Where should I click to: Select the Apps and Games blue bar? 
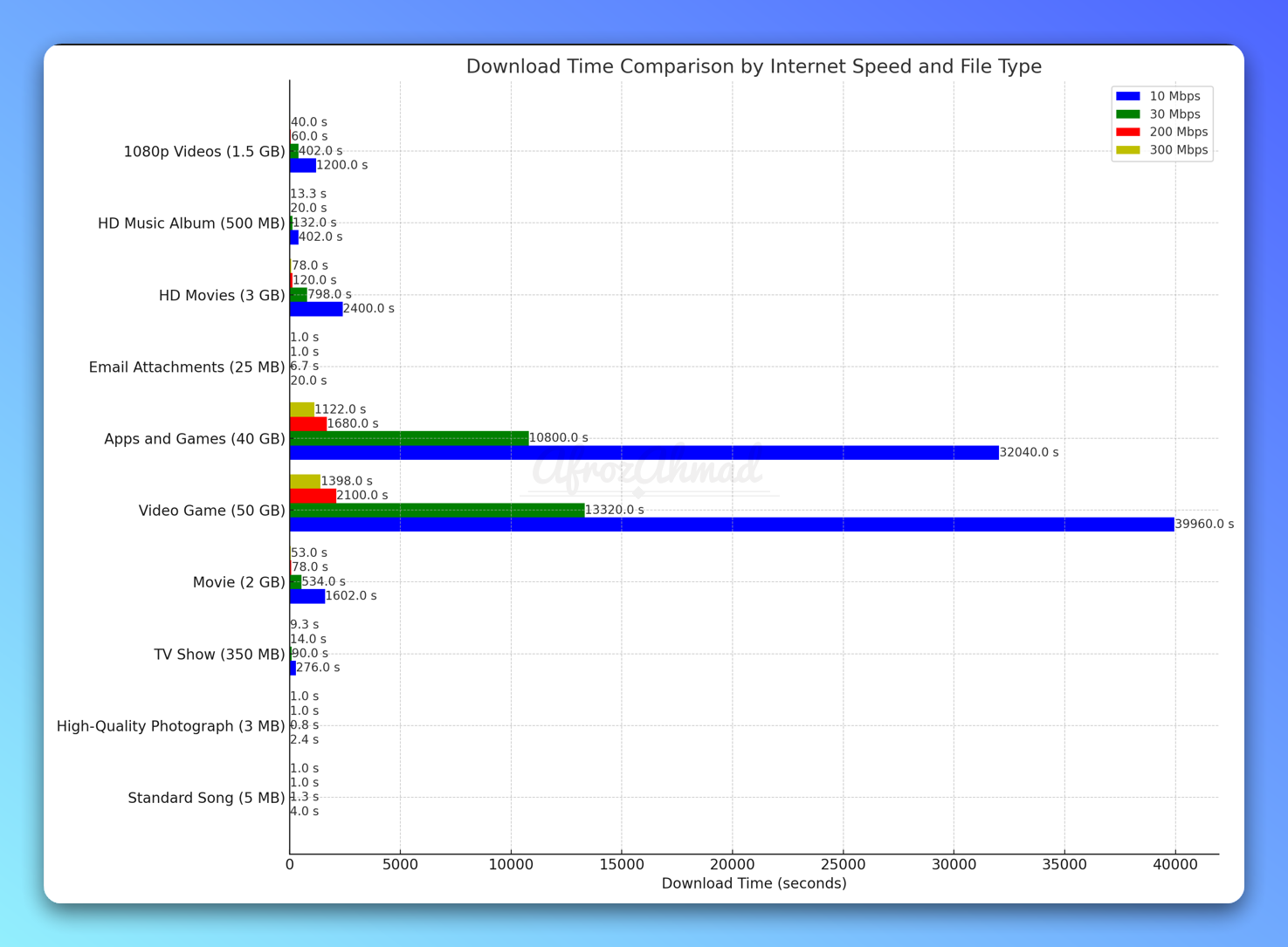pyautogui.click(x=644, y=453)
